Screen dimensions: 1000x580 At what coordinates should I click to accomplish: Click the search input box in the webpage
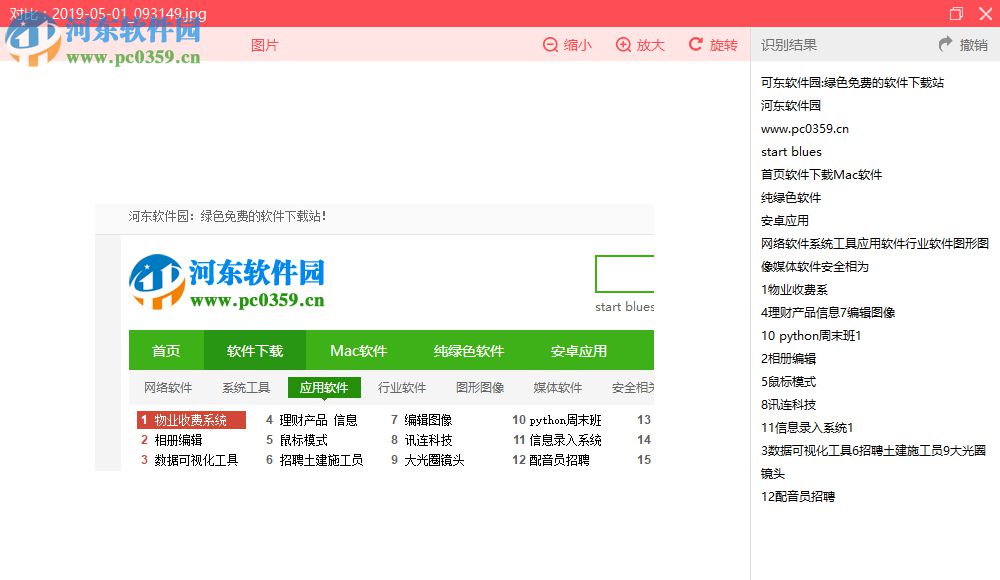click(625, 274)
